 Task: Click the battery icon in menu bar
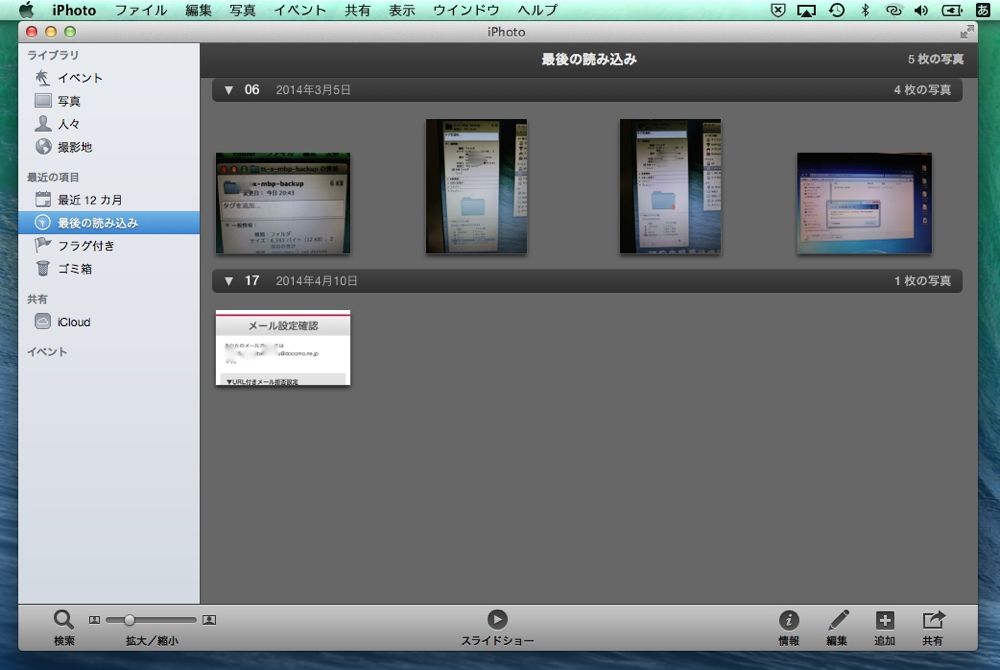pyautogui.click(x=952, y=10)
